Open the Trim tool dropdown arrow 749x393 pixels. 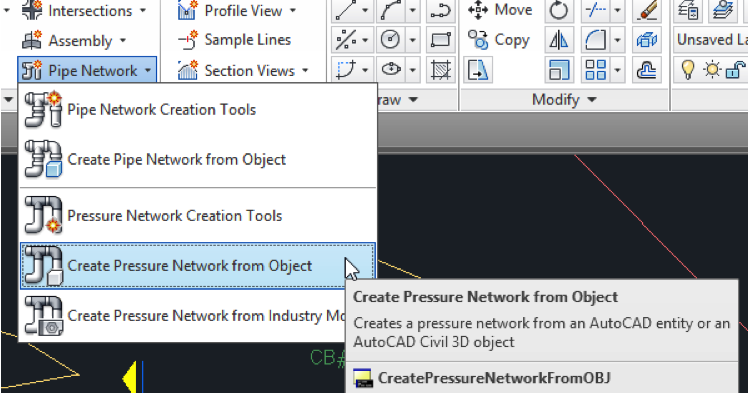pyautogui.click(x=617, y=11)
